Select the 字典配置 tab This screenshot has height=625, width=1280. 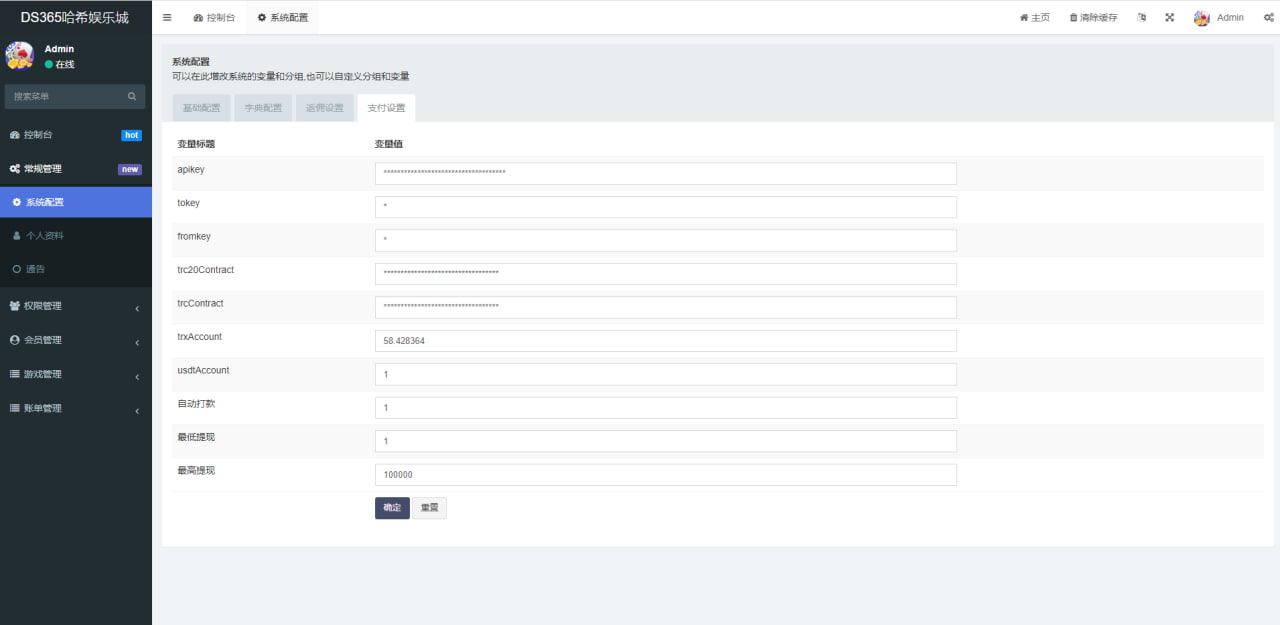[x=263, y=108]
